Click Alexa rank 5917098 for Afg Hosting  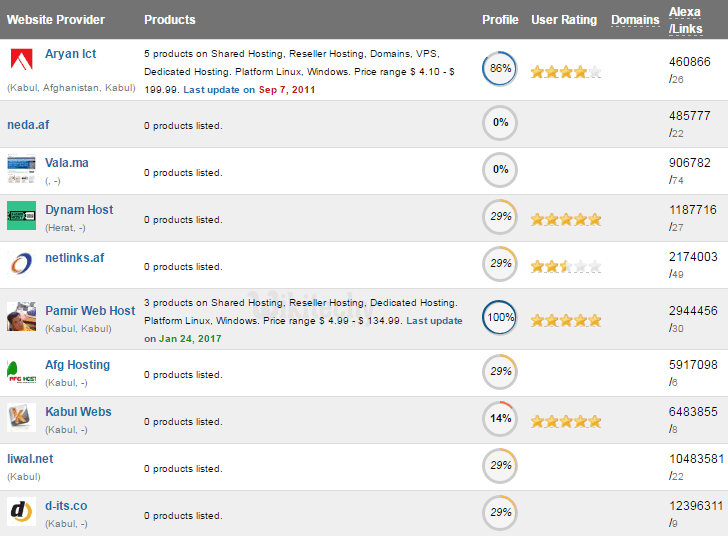[x=693, y=365]
